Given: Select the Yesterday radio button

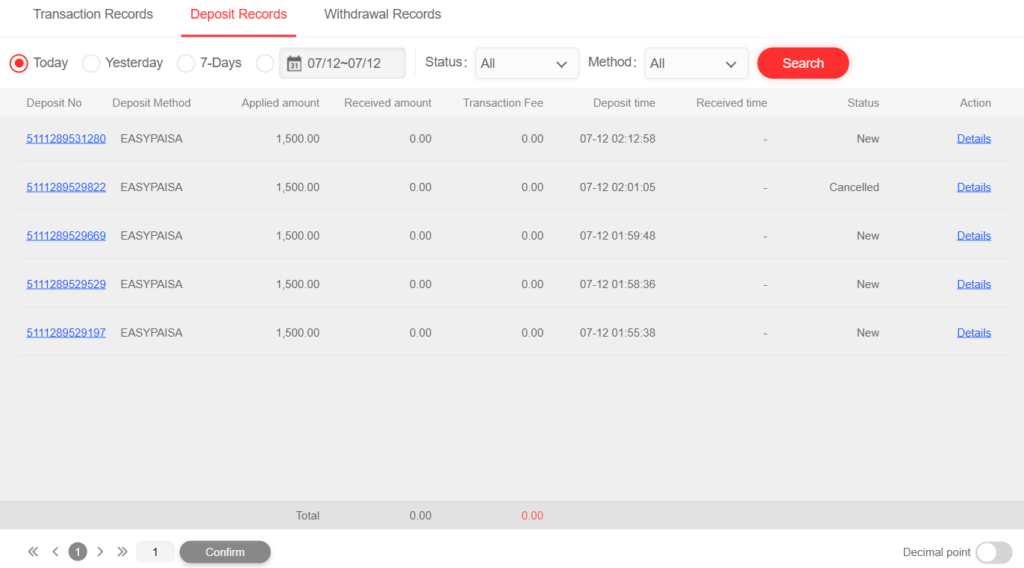Looking at the screenshot, I should (x=91, y=63).
